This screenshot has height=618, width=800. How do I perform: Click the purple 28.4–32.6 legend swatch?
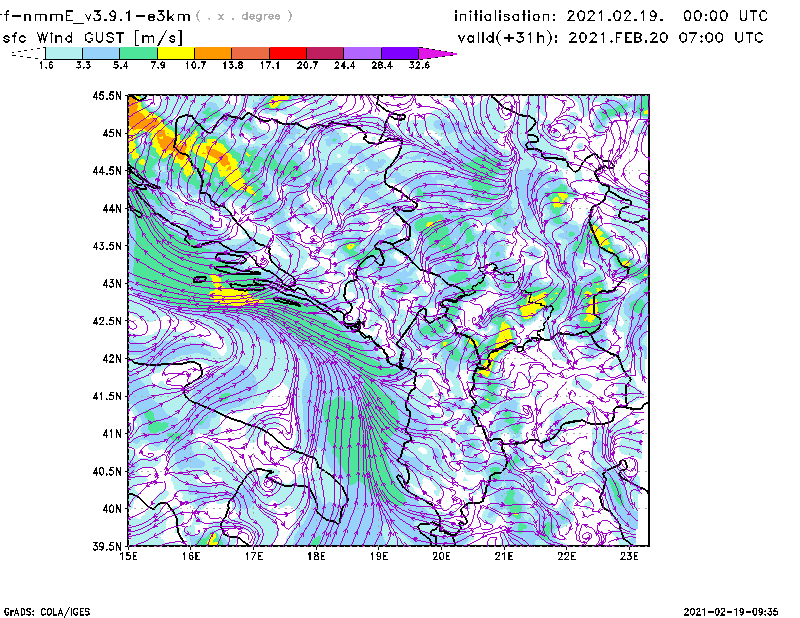click(x=400, y=53)
